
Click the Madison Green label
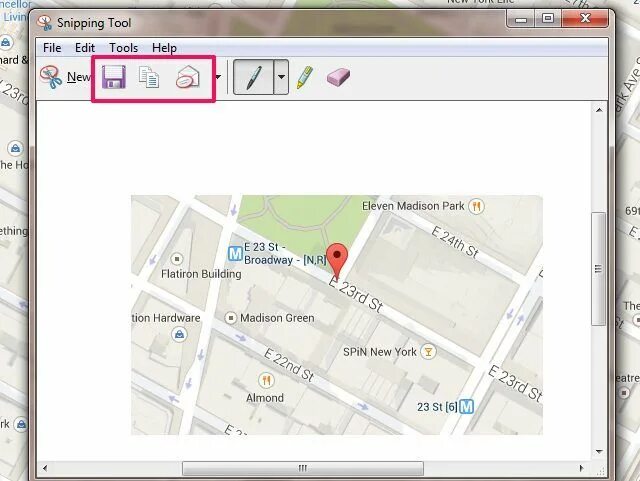click(x=277, y=318)
